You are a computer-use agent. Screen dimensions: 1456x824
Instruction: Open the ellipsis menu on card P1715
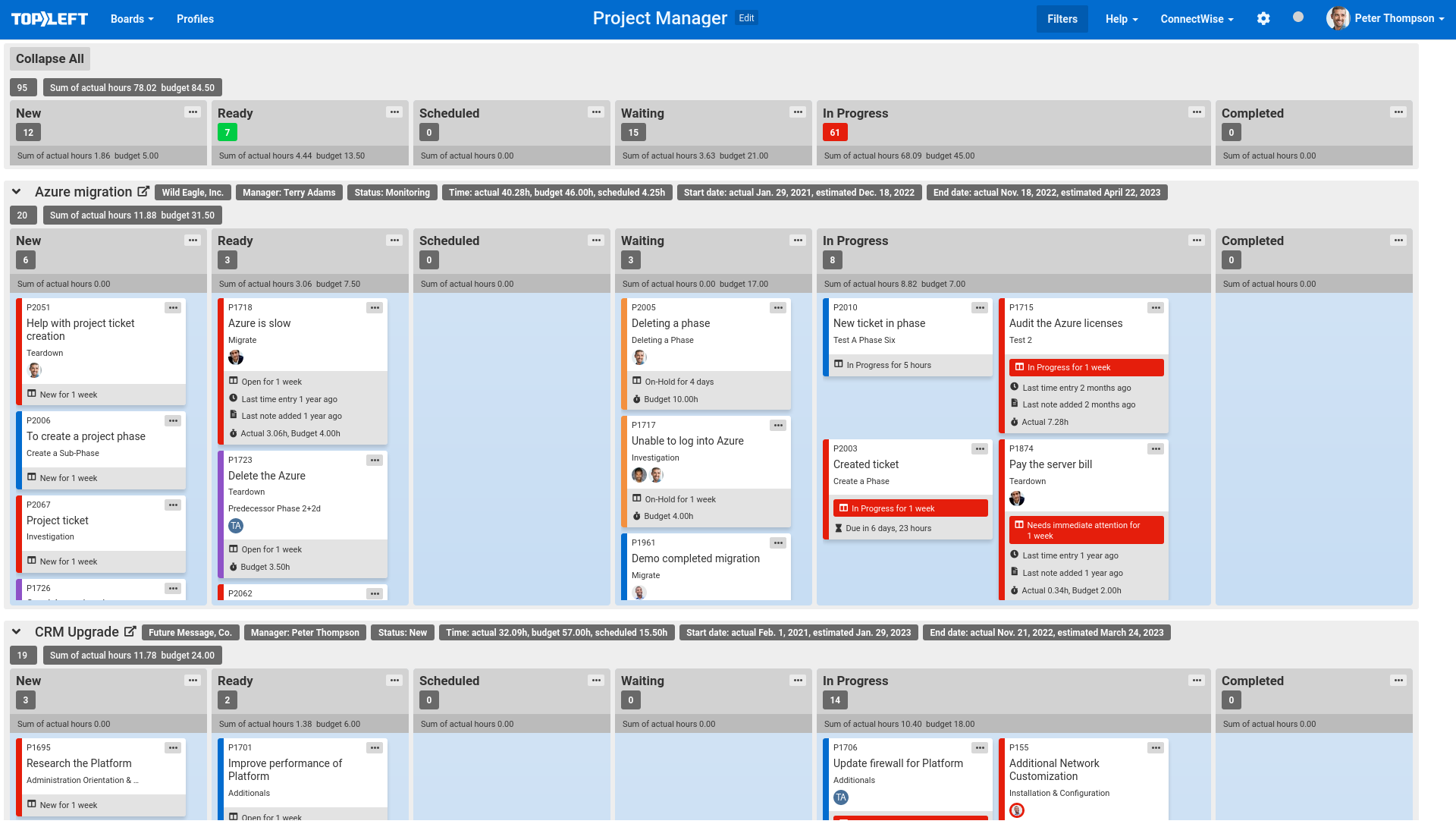point(1156,308)
